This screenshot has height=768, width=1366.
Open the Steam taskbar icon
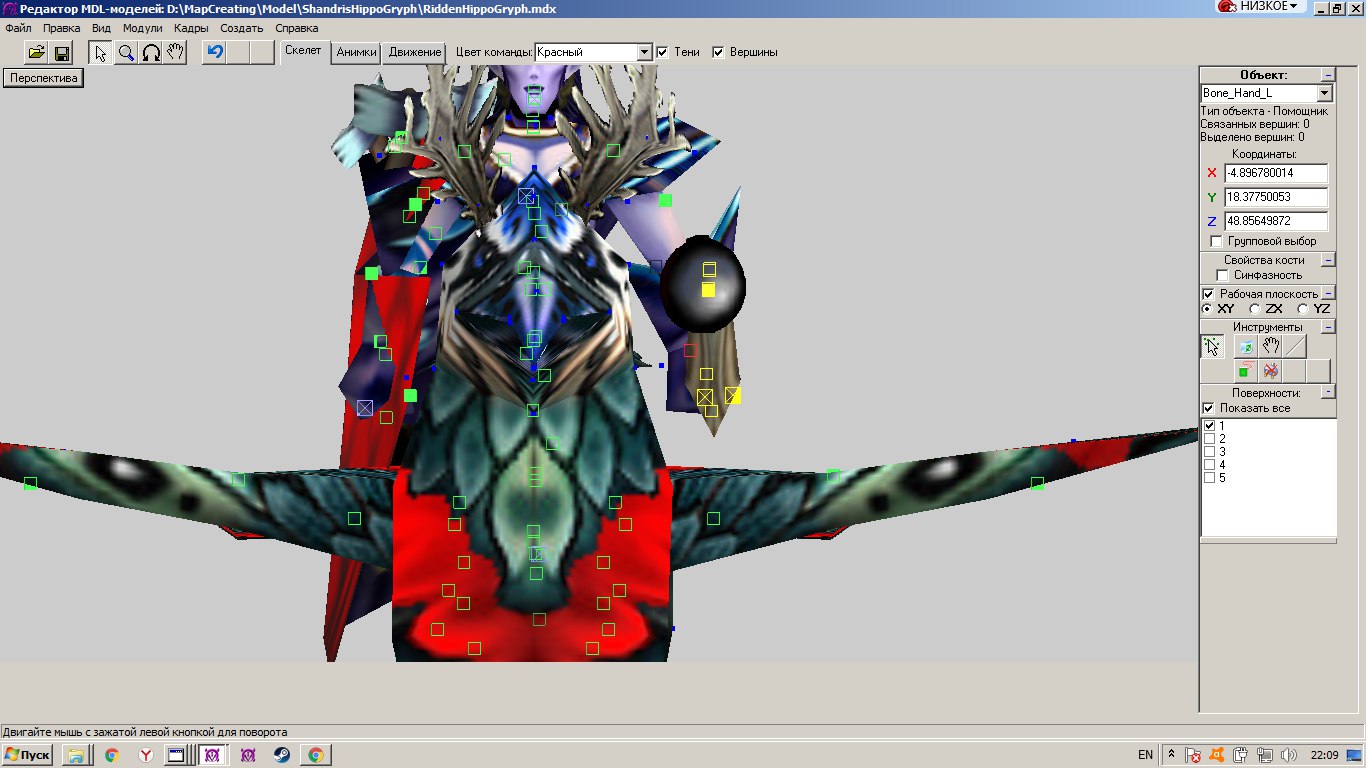click(x=282, y=755)
